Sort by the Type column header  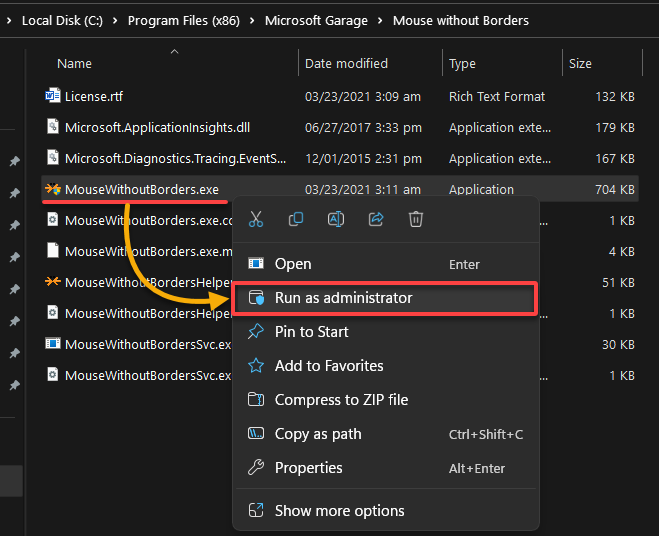tap(462, 63)
